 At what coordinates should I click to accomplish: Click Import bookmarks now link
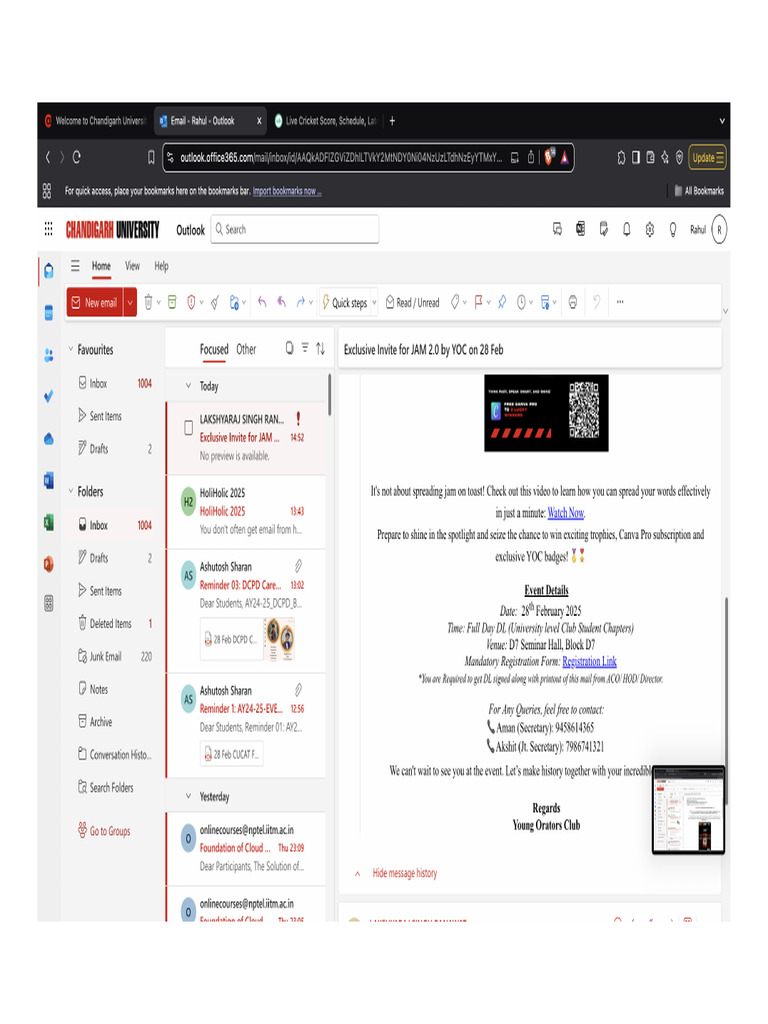[287, 191]
